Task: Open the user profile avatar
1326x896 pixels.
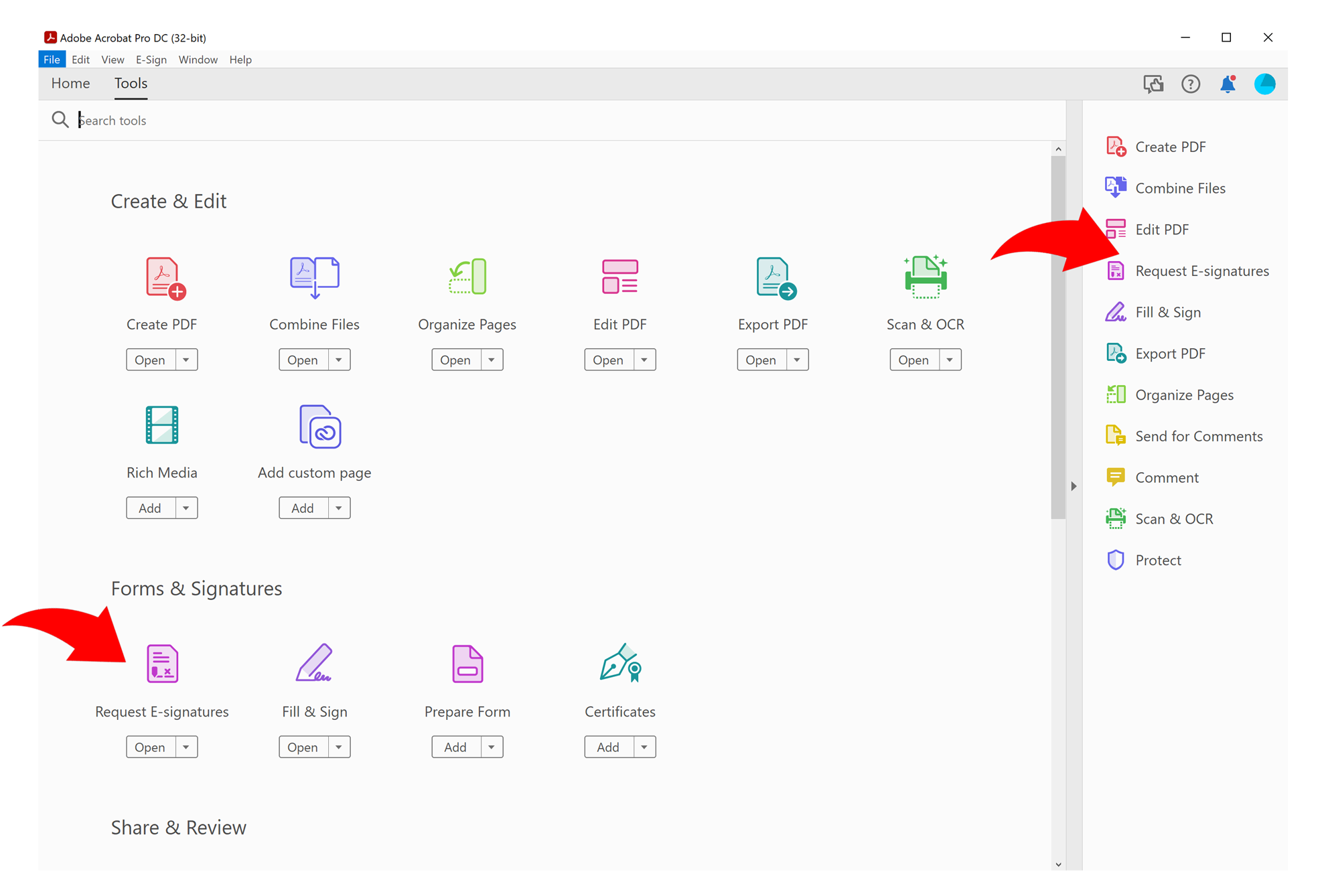Action: pos(1265,84)
